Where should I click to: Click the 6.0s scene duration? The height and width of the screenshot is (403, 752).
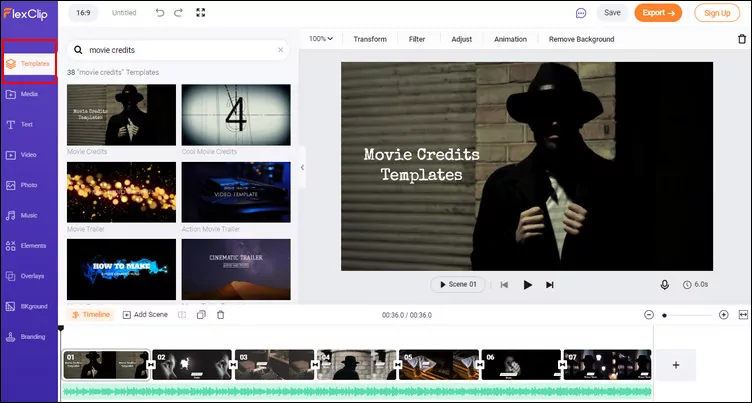[x=695, y=284]
